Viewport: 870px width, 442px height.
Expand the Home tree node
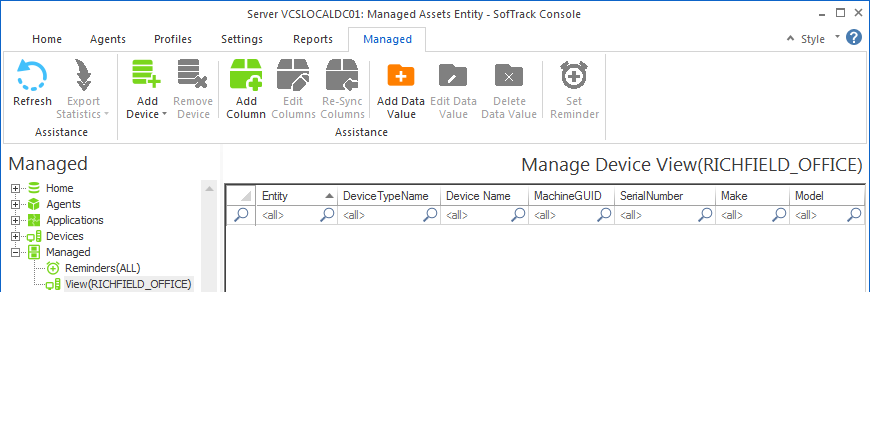(x=16, y=188)
